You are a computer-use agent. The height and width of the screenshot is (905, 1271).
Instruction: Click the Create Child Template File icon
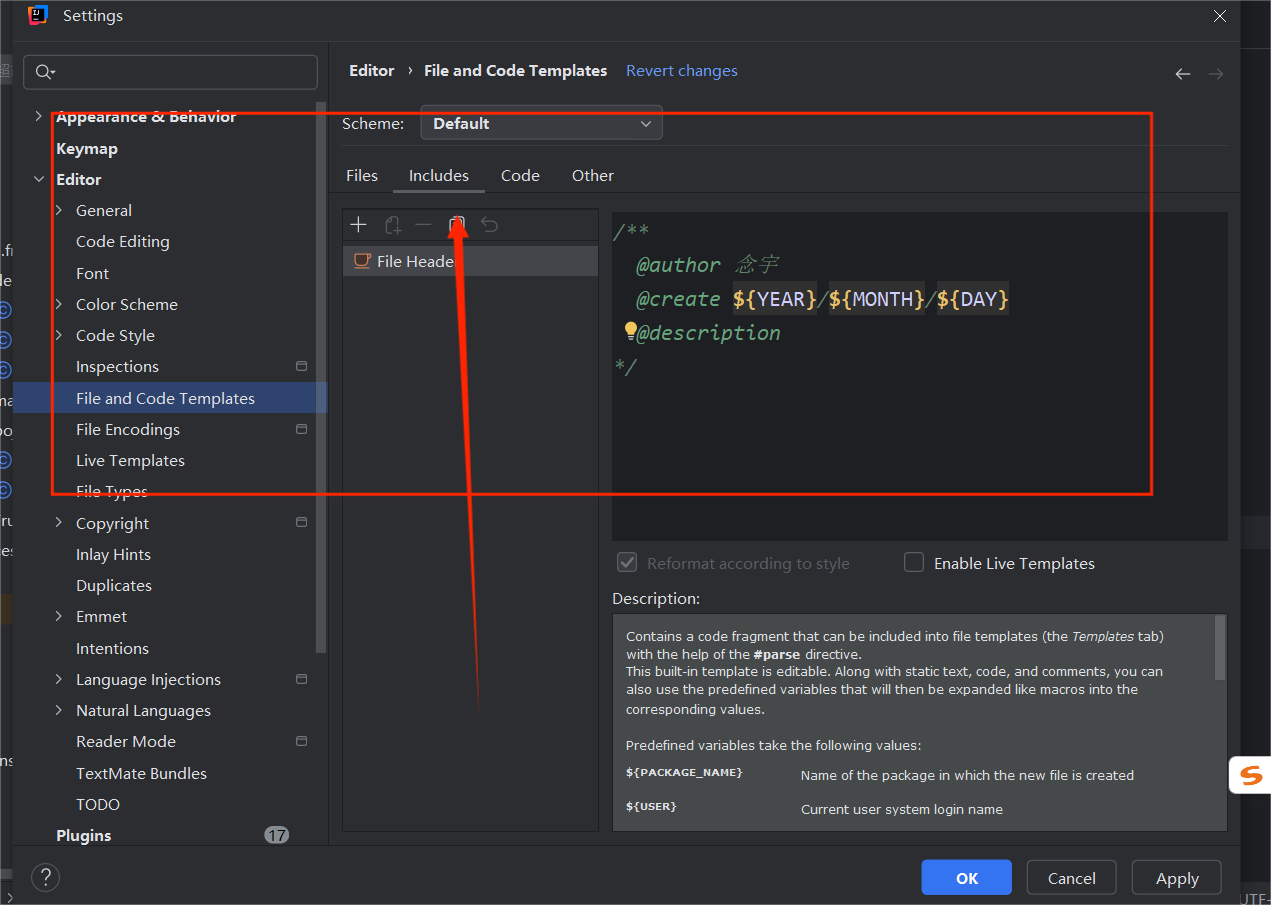(393, 225)
